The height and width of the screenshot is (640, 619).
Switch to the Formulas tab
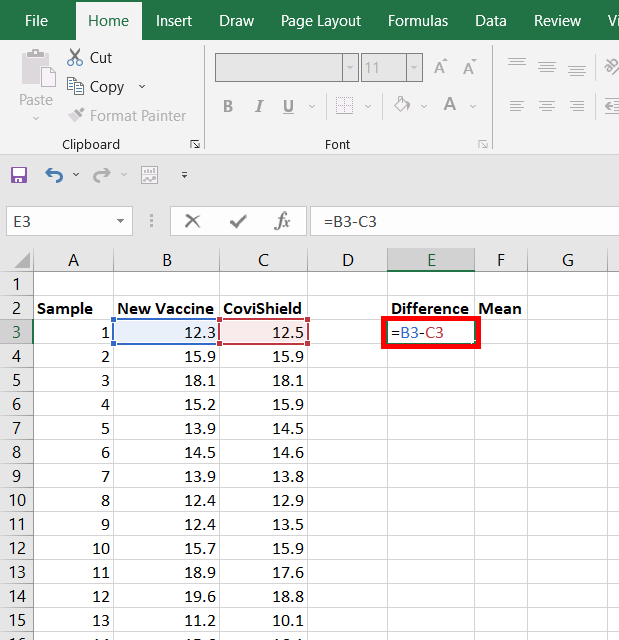[418, 20]
